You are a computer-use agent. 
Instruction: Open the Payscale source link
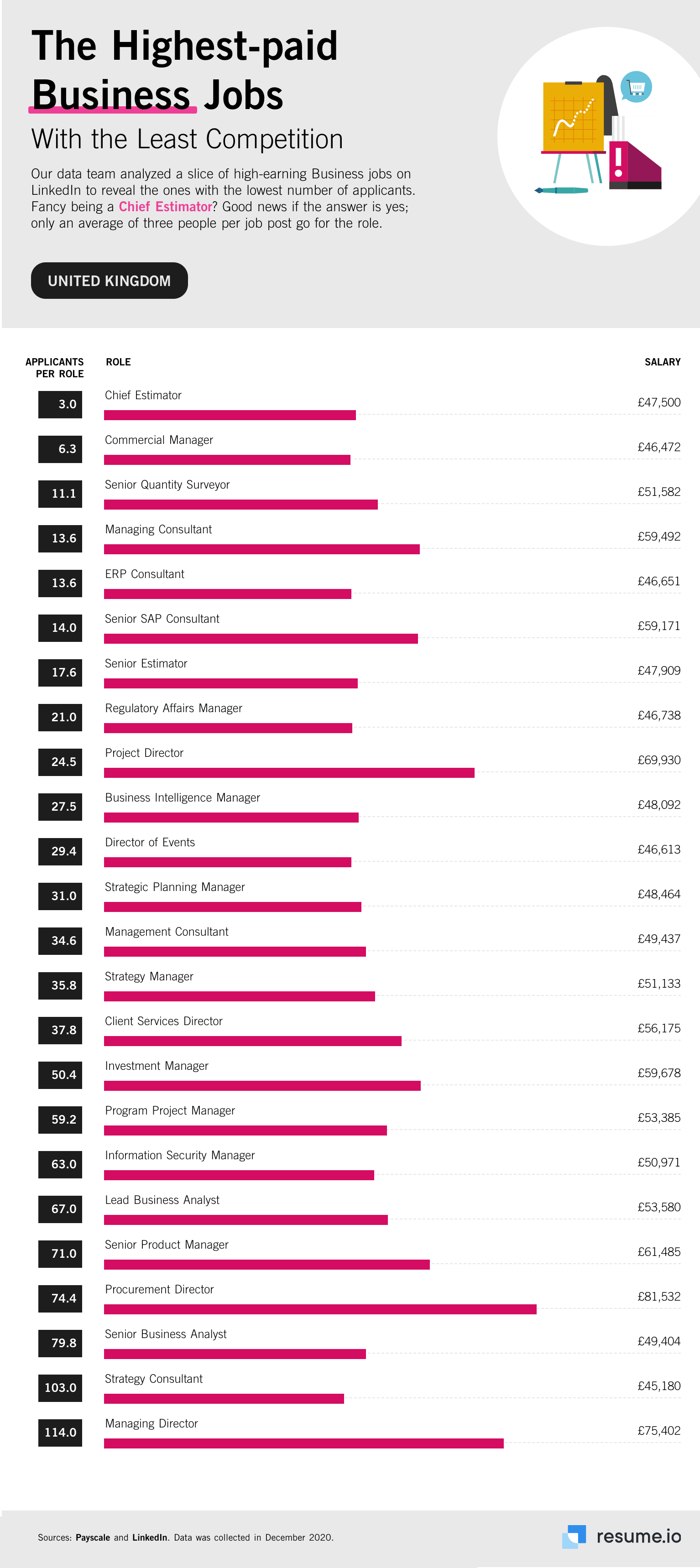pos(93,1537)
